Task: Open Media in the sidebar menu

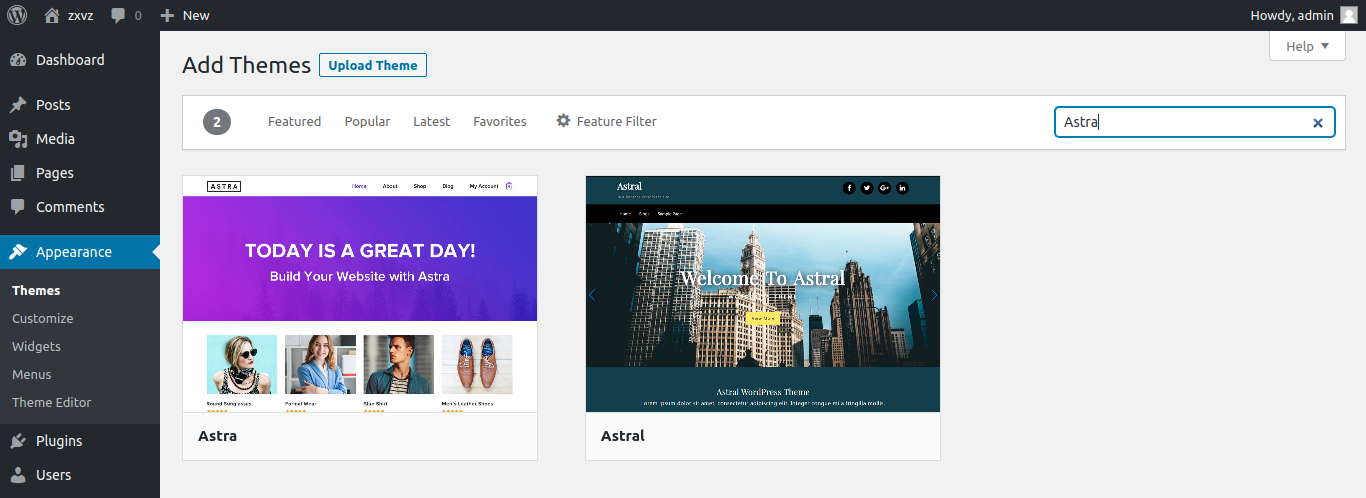Action: [x=80, y=139]
